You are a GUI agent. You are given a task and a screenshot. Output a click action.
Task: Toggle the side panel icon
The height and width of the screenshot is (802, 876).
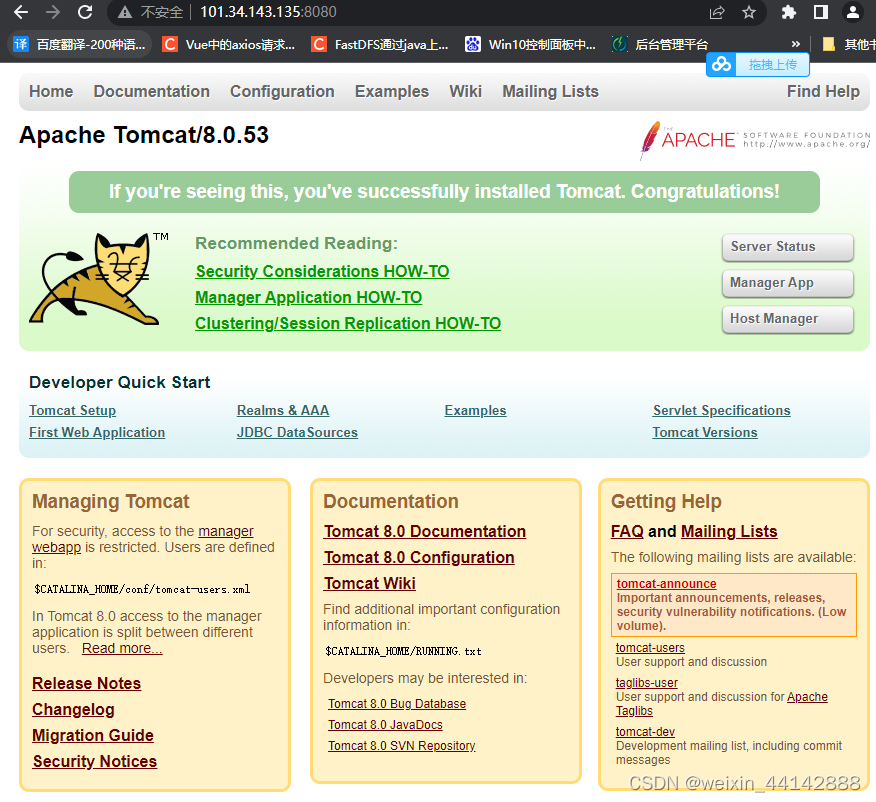821,12
